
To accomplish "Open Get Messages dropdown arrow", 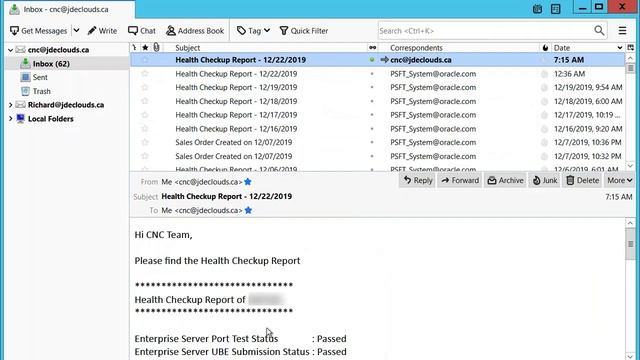I will click(76, 31).
